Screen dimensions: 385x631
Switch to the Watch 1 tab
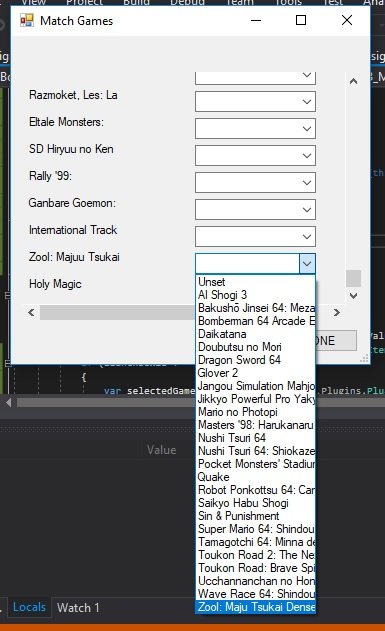78,608
